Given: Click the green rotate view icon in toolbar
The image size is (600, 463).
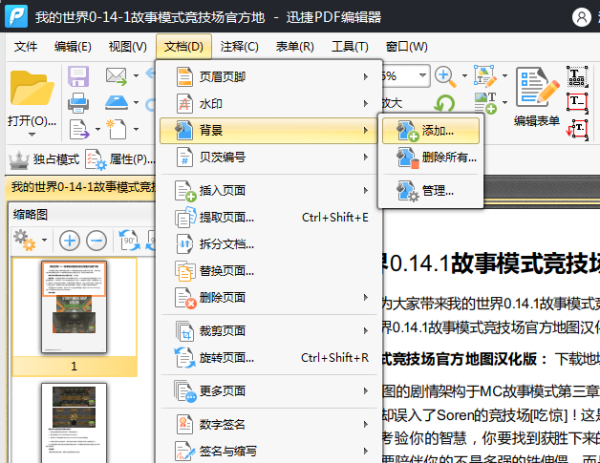Looking at the screenshot, I should point(443,103).
